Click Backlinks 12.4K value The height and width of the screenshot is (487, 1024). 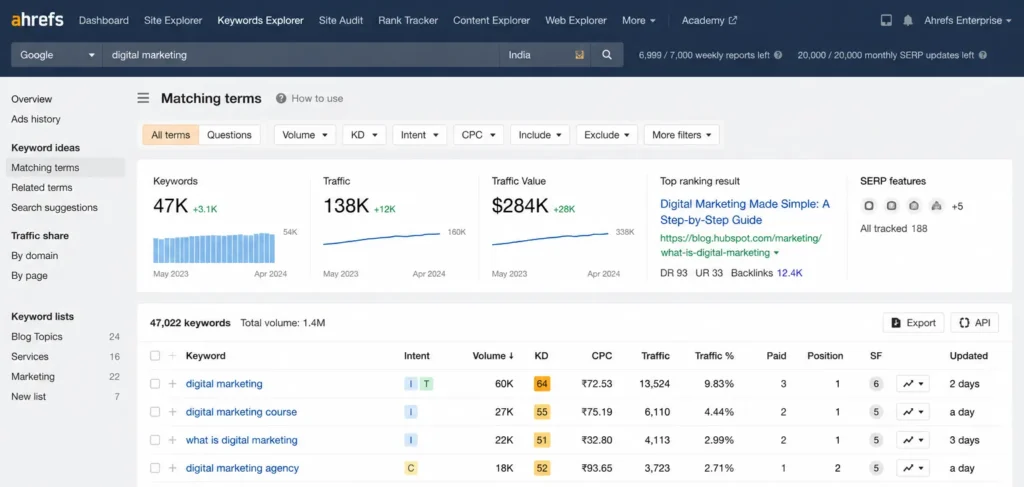click(x=790, y=273)
